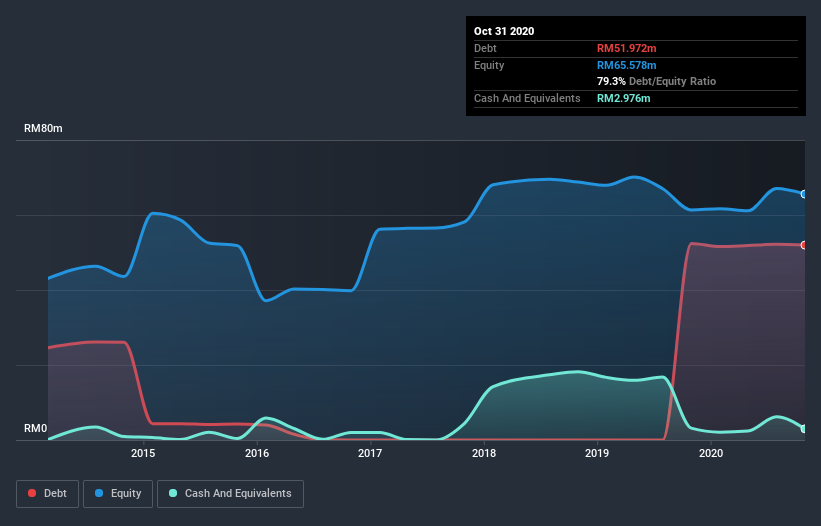821x526 pixels.
Task: Click the 2020 x-axis label
Action: (711, 453)
